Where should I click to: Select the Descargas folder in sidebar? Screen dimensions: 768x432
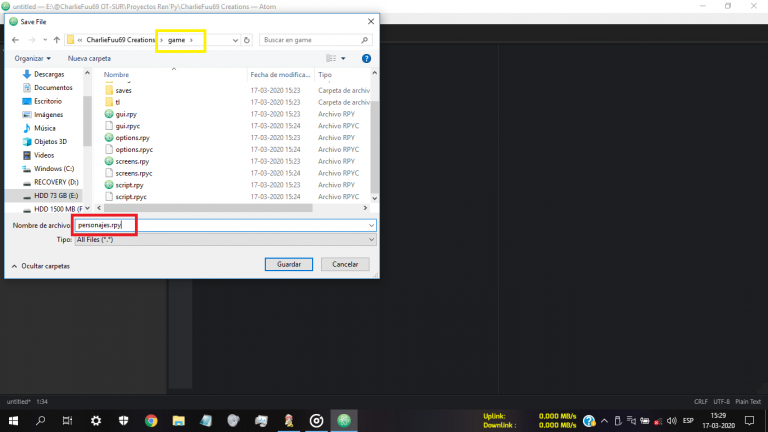tap(48, 74)
